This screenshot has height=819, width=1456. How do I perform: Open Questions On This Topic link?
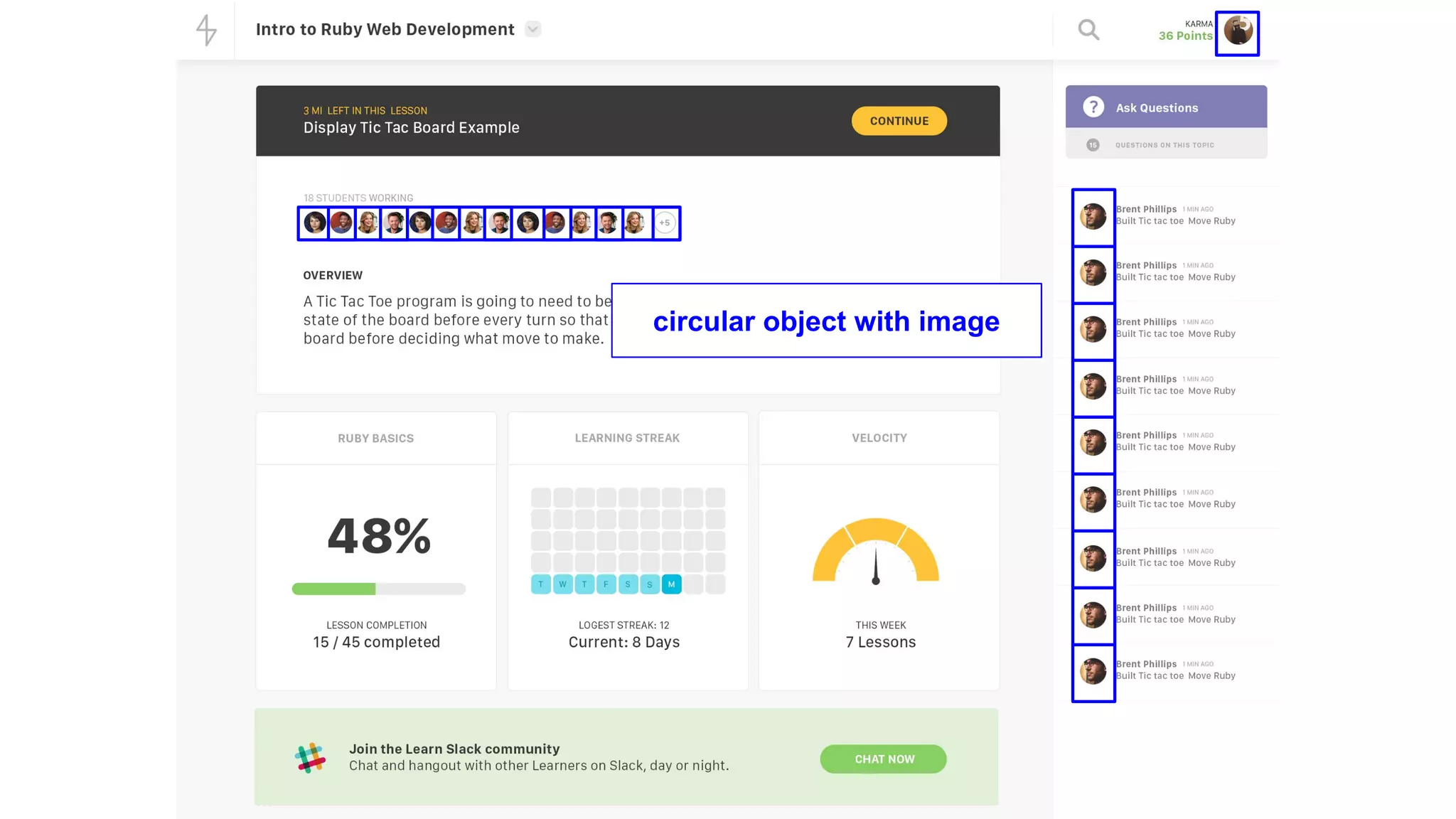pos(1165,145)
